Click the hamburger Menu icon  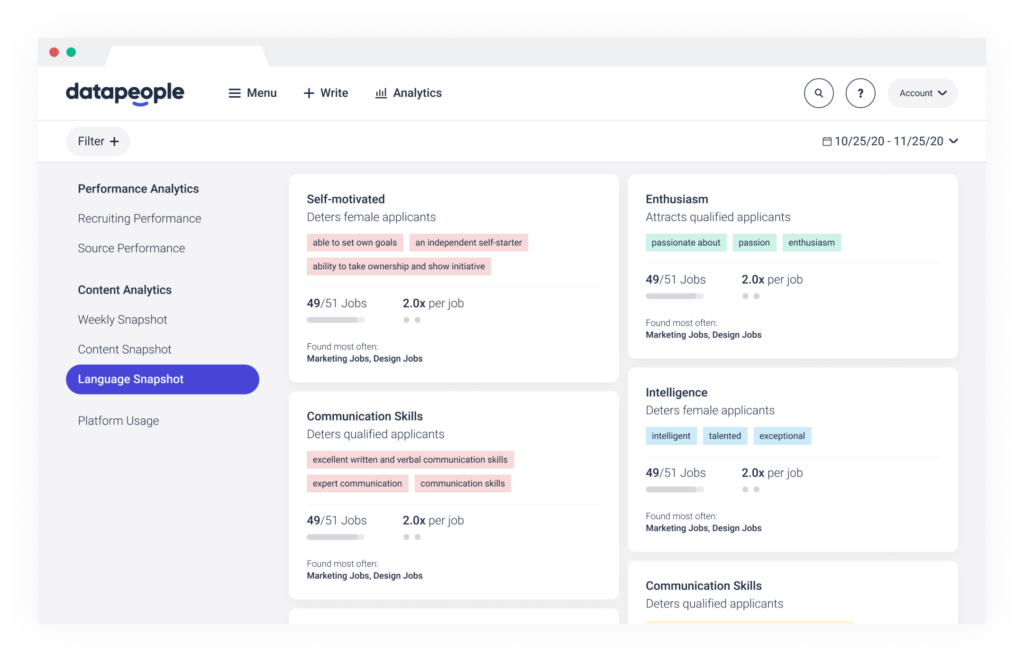(x=234, y=93)
